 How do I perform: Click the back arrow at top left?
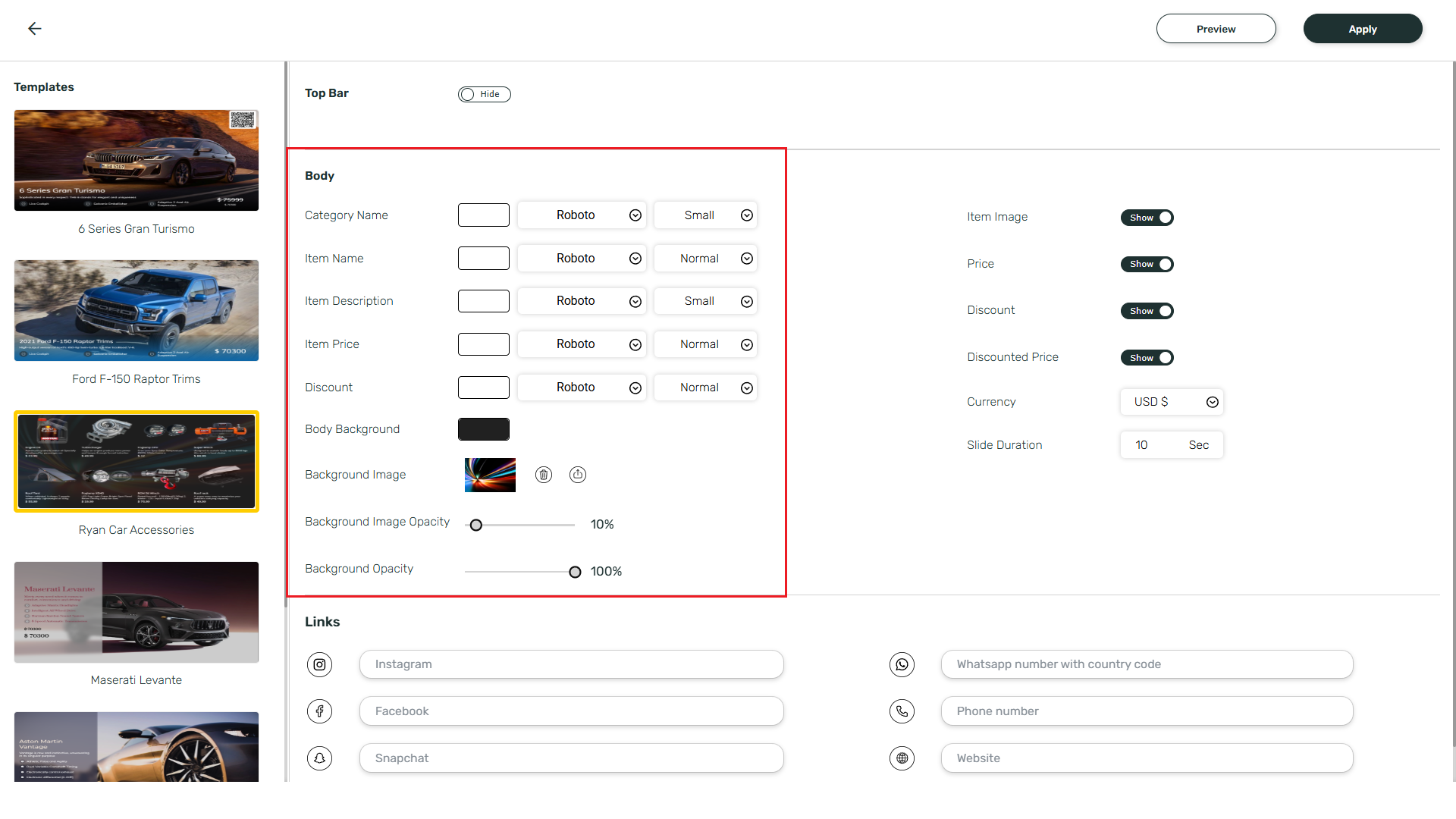(34, 28)
